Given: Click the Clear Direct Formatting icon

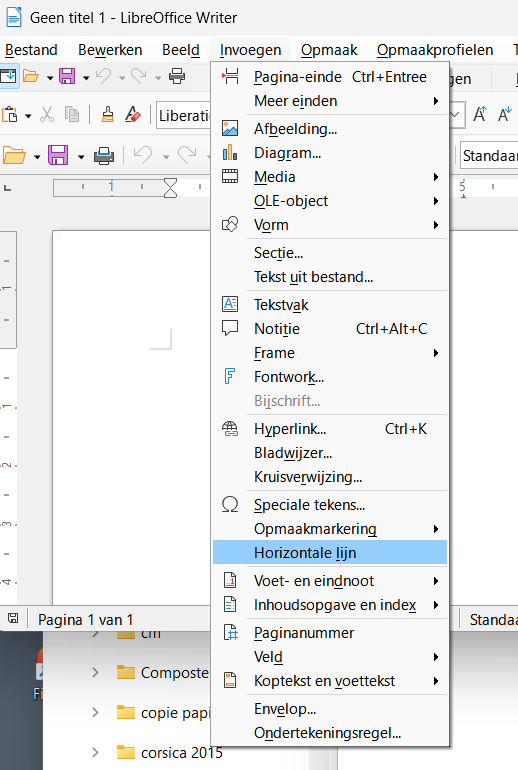Looking at the screenshot, I should pyautogui.click(x=132, y=115).
